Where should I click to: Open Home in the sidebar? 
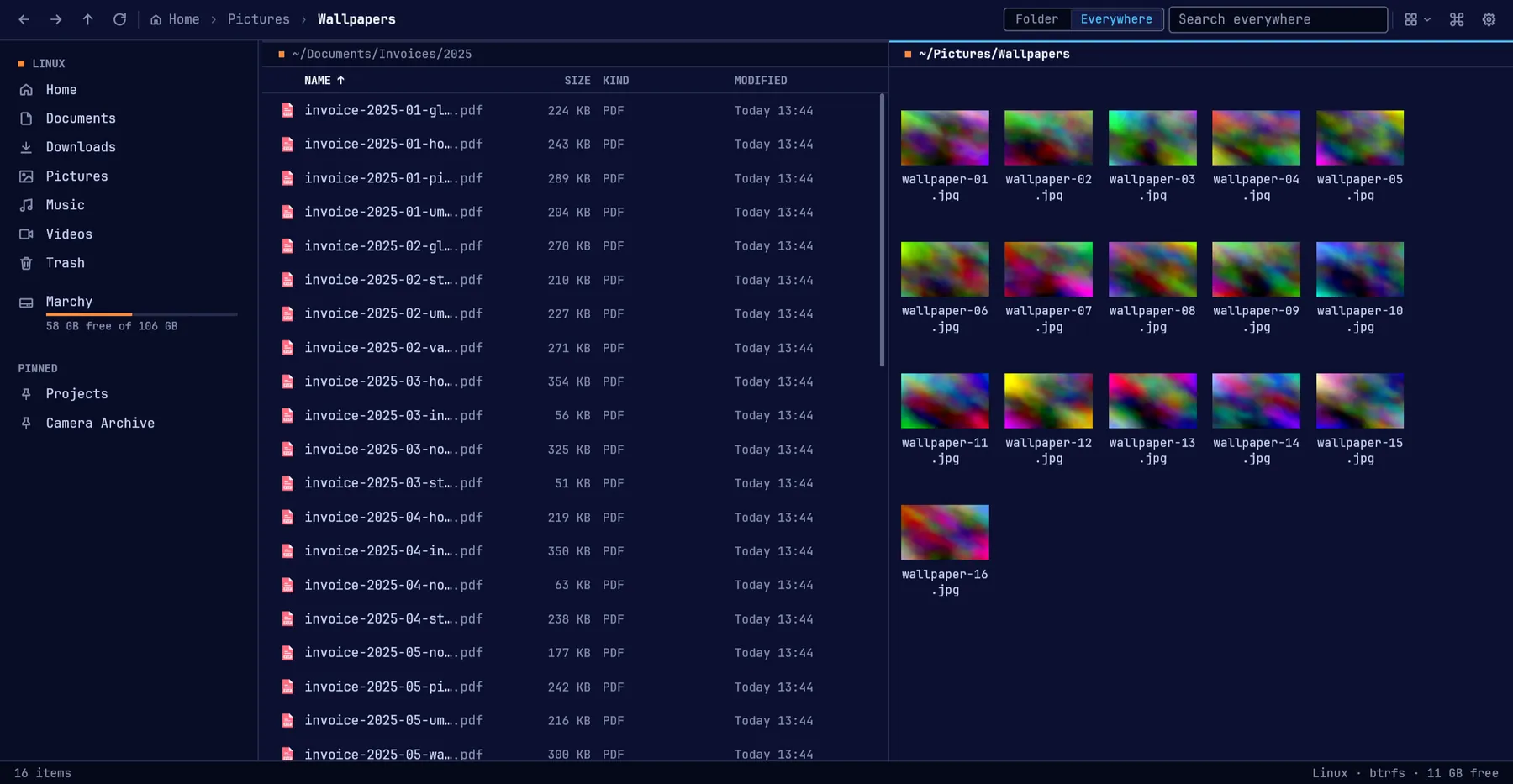129,90
